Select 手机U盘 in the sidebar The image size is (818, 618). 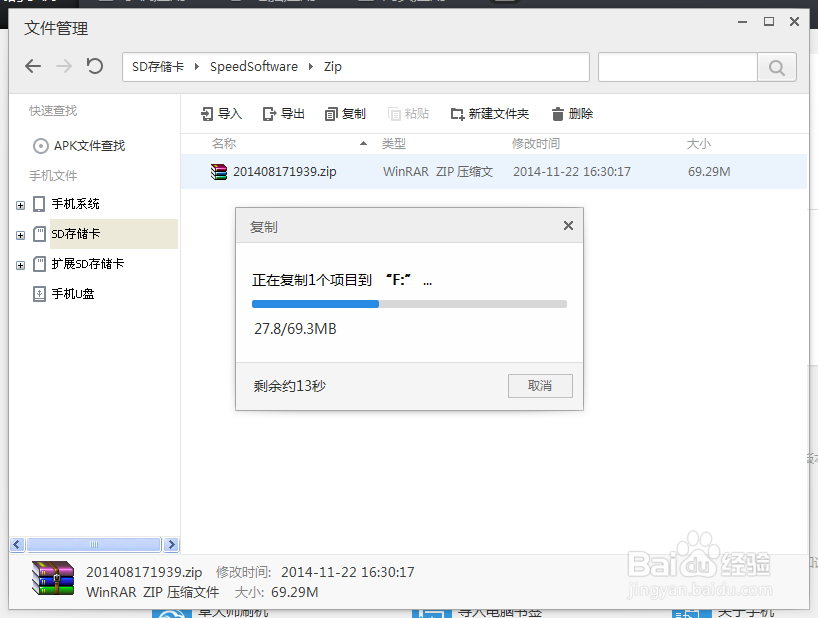73,294
